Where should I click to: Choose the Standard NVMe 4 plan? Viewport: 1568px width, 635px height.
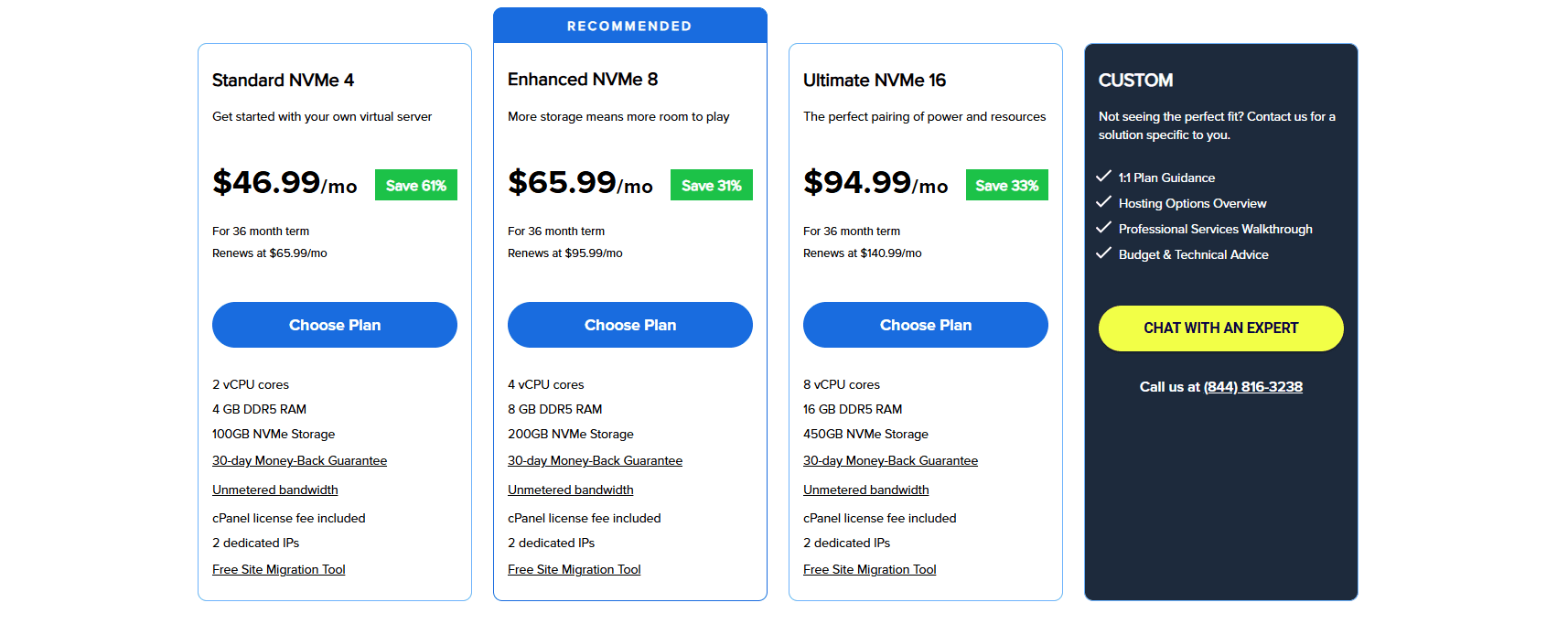click(335, 325)
